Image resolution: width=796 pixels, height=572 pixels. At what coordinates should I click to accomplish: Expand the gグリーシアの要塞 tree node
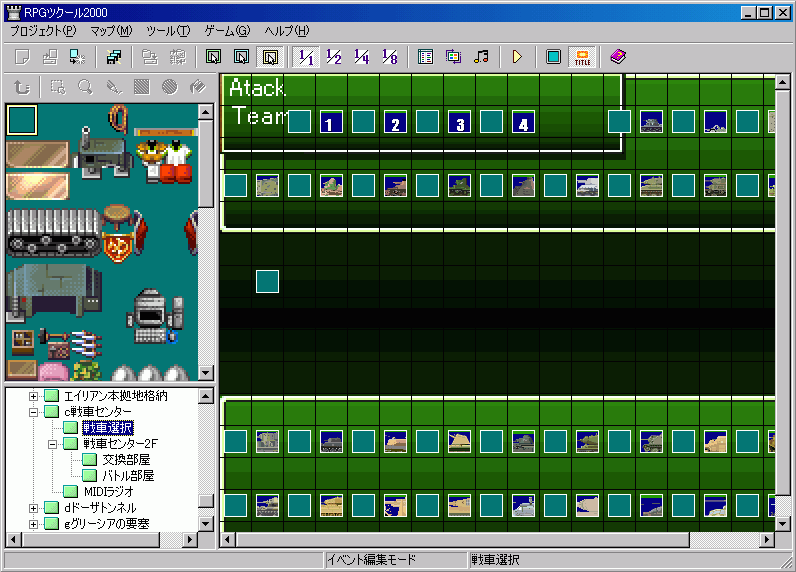[33, 524]
